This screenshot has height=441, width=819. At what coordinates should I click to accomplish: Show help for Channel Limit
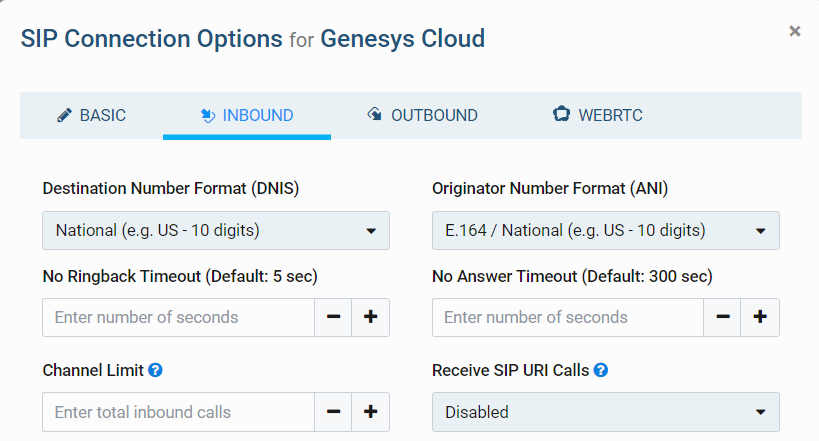click(155, 370)
